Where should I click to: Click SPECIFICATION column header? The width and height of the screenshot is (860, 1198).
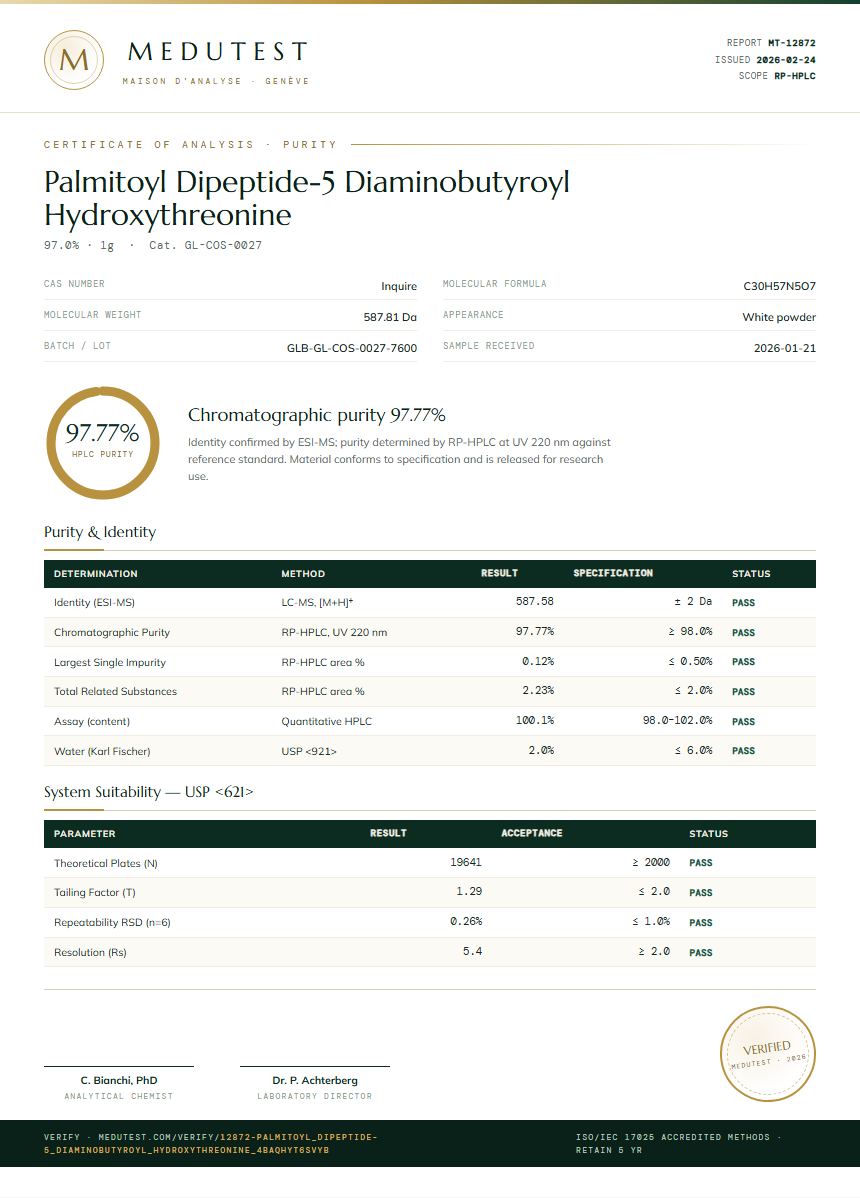(x=613, y=573)
